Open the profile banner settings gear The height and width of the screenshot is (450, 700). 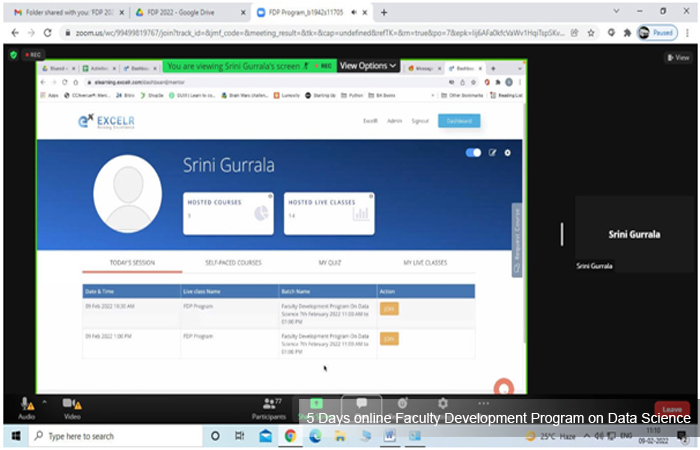coord(508,153)
